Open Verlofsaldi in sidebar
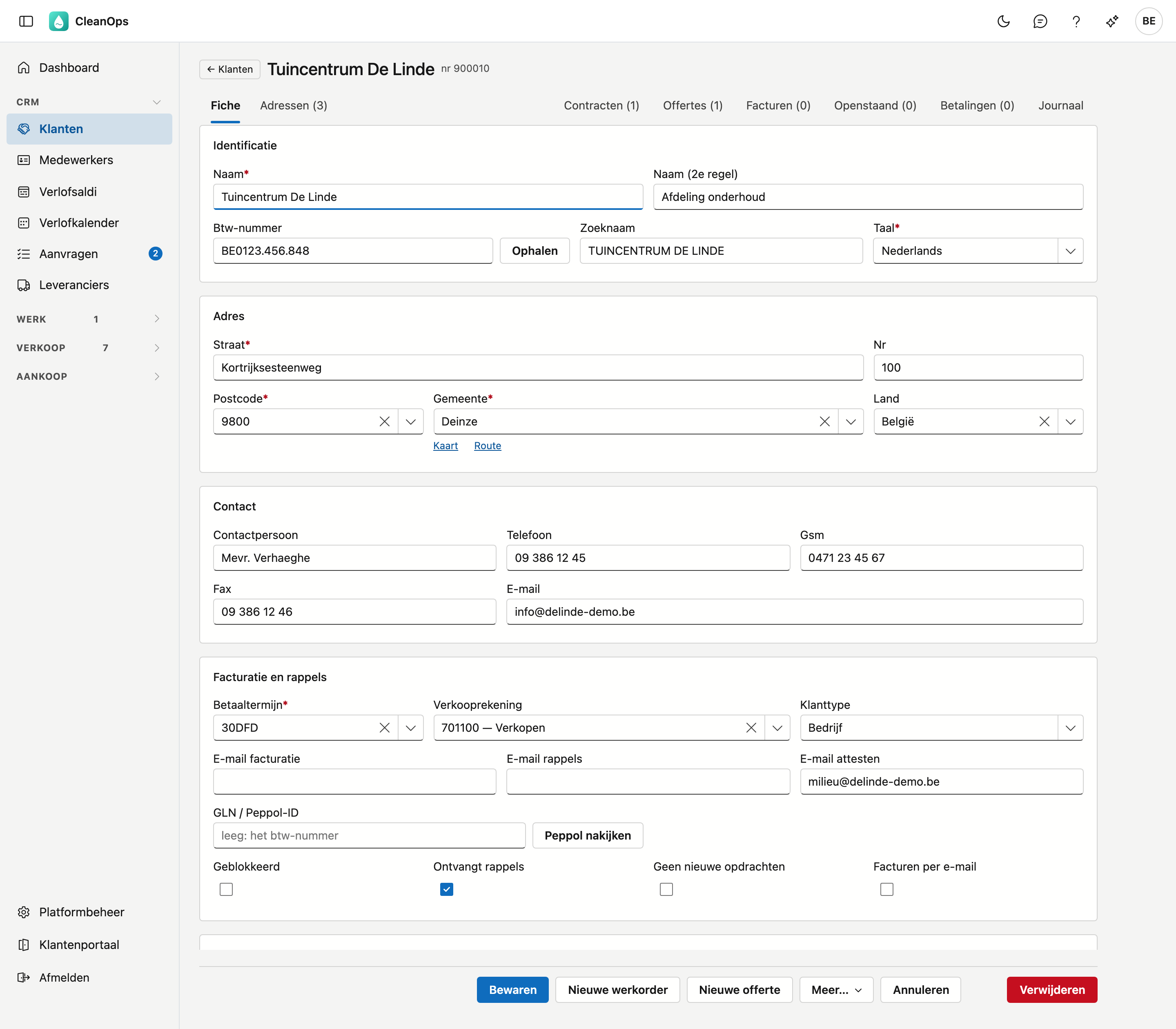This screenshot has width=1176, height=1029. click(89, 192)
